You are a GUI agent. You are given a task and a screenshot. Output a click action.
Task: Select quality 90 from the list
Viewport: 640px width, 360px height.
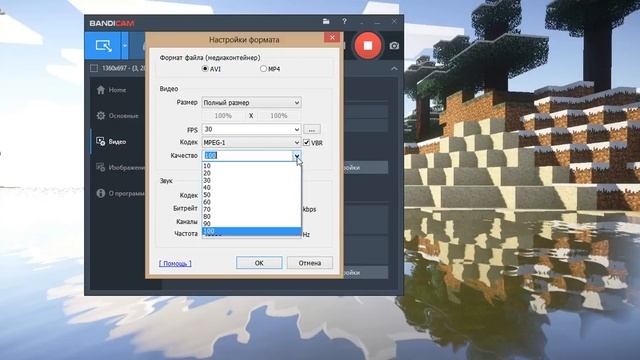251,224
